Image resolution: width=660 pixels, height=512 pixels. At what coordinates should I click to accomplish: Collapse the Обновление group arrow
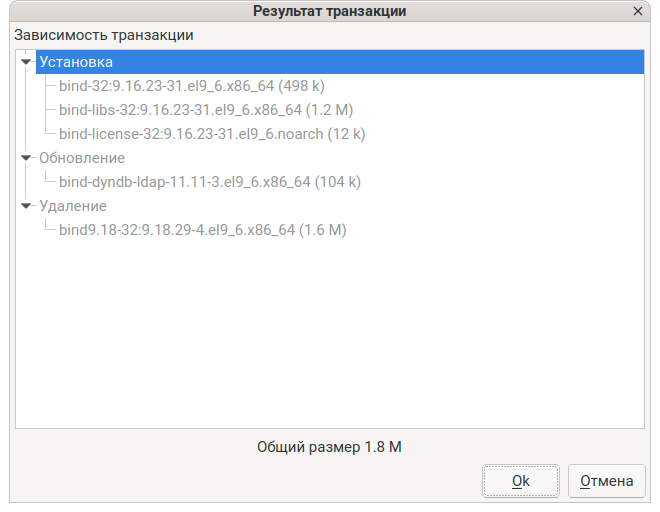27,158
